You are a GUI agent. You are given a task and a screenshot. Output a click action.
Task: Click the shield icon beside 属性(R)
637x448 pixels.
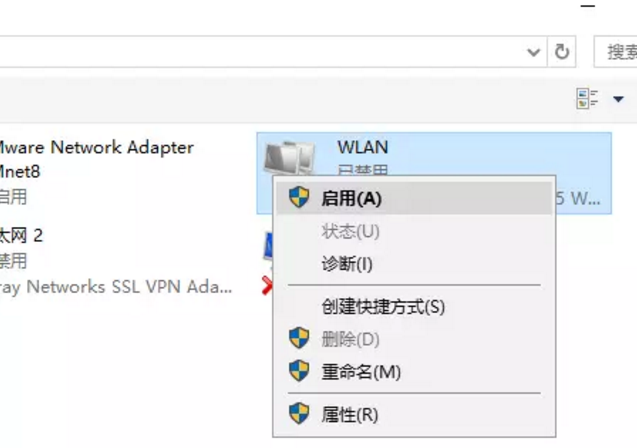299,413
